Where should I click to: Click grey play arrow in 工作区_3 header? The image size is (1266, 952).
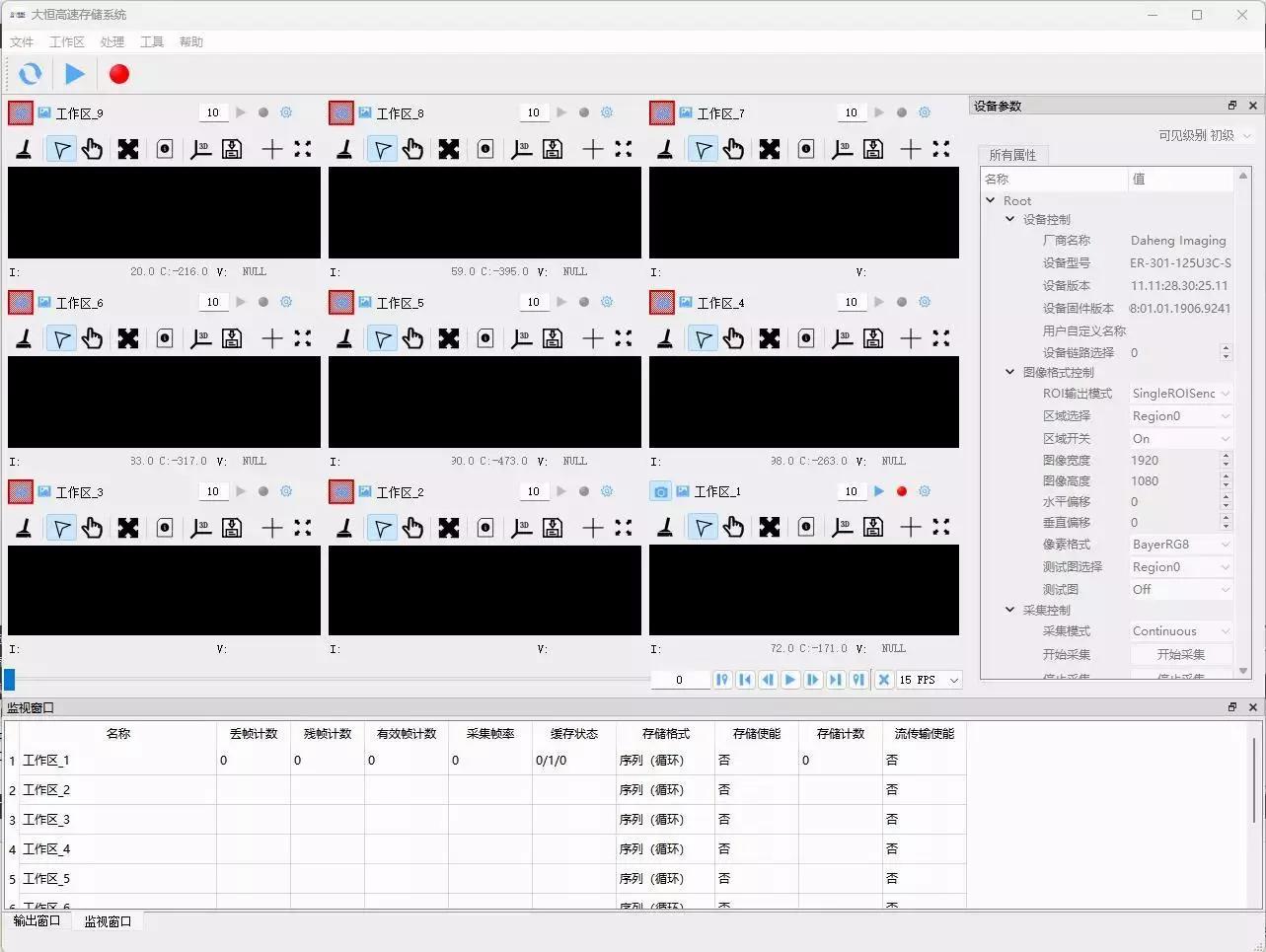coord(241,491)
